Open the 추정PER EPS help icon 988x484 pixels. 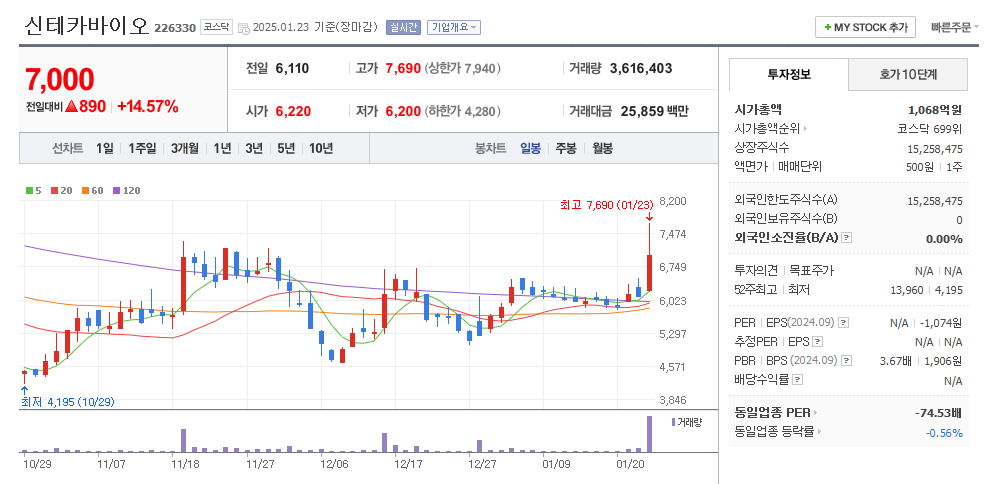(818, 342)
